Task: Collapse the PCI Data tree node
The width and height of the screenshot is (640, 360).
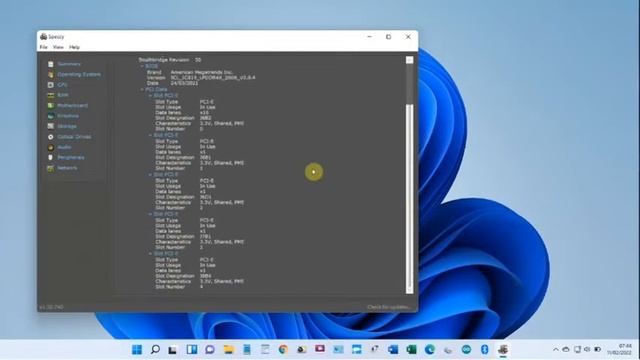Action: pyautogui.click(x=142, y=89)
